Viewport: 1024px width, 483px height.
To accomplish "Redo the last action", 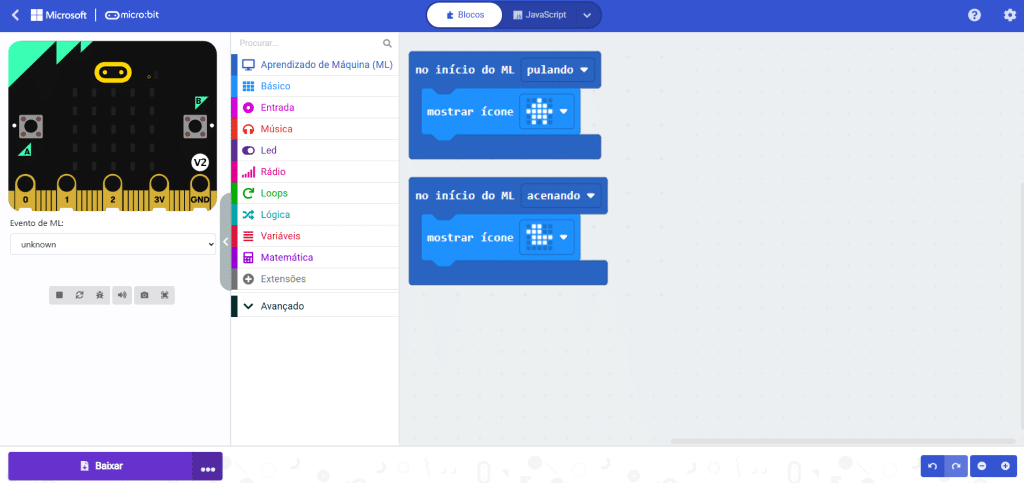I will pyautogui.click(x=956, y=466).
